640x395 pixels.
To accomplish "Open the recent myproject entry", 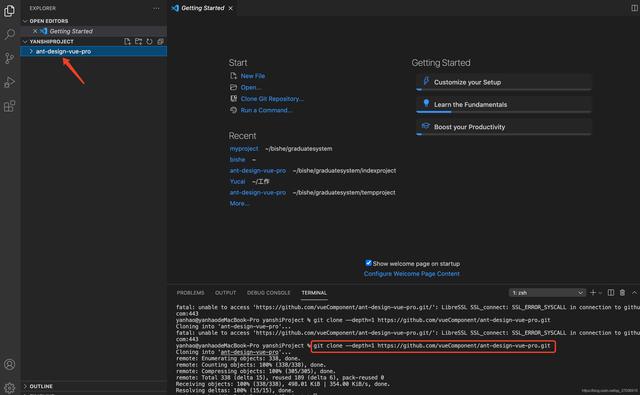I will pyautogui.click(x=244, y=149).
